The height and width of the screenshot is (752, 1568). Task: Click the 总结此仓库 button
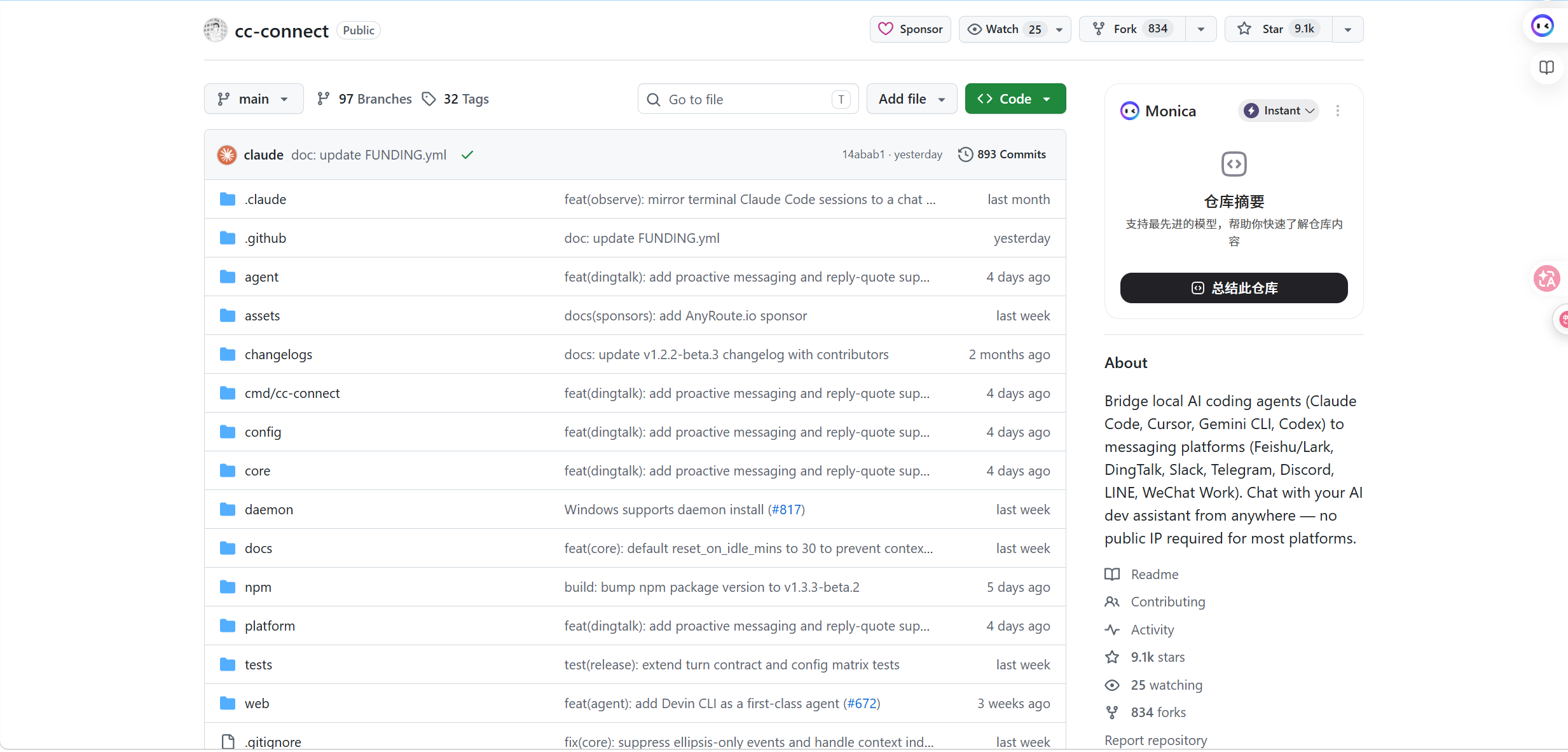pos(1234,288)
